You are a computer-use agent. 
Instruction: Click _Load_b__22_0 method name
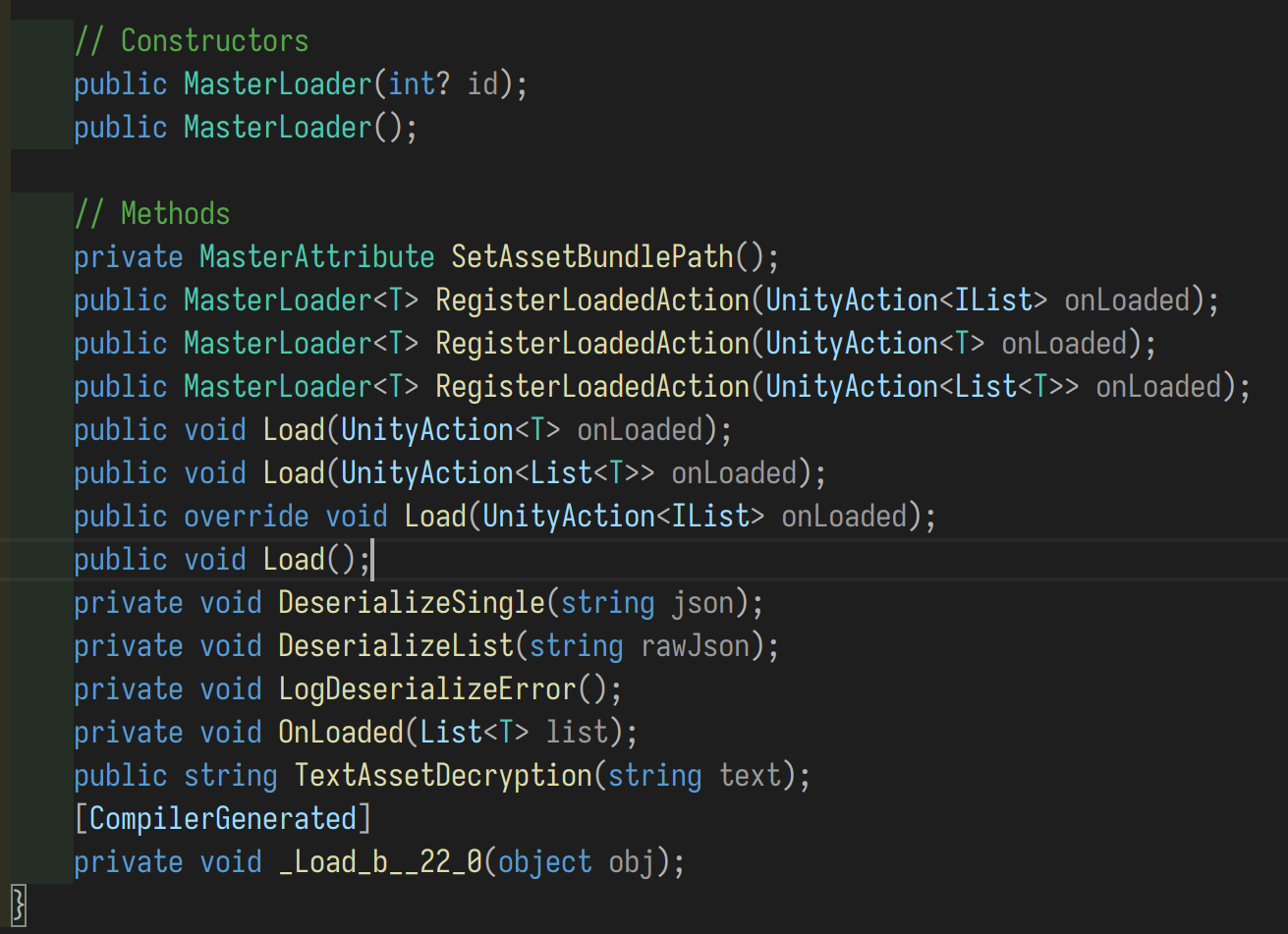380,862
